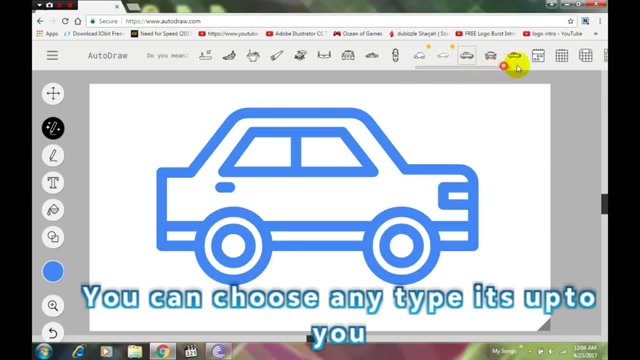The image size is (640, 360).
Task: Pick the front-view van suggestion
Action: click(x=348, y=56)
